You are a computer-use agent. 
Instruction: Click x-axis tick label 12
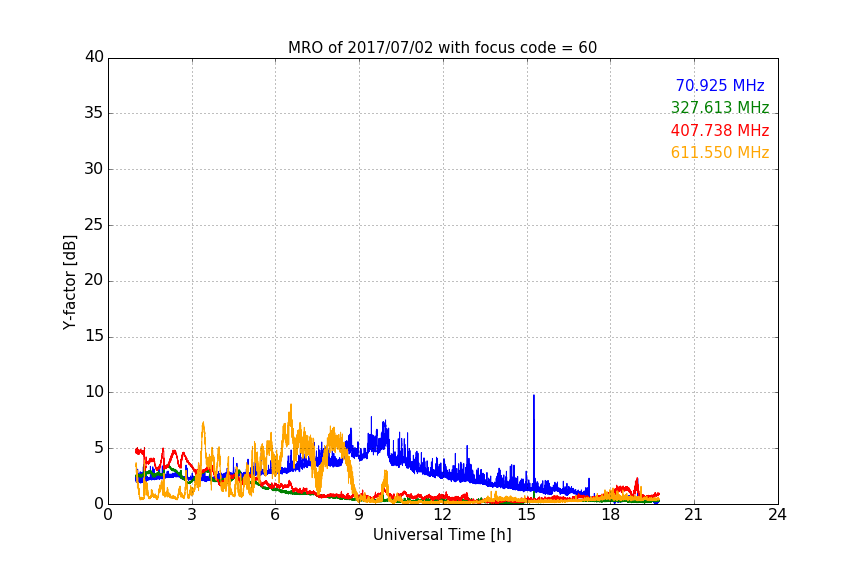point(442,515)
